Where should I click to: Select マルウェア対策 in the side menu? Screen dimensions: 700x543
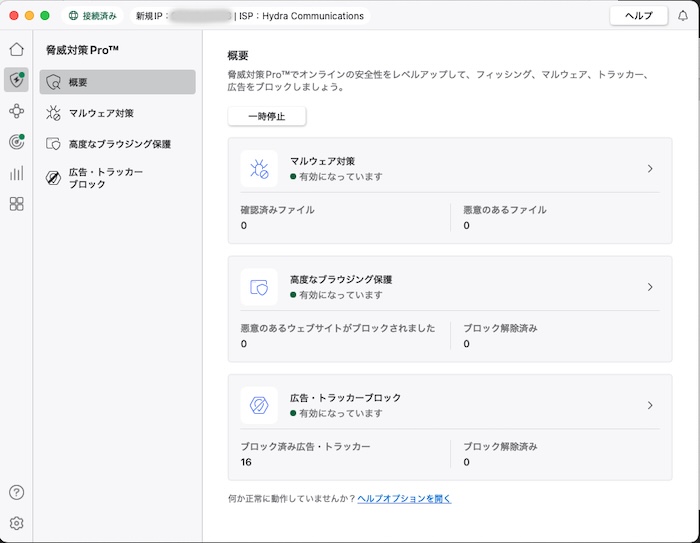pyautogui.click(x=117, y=113)
